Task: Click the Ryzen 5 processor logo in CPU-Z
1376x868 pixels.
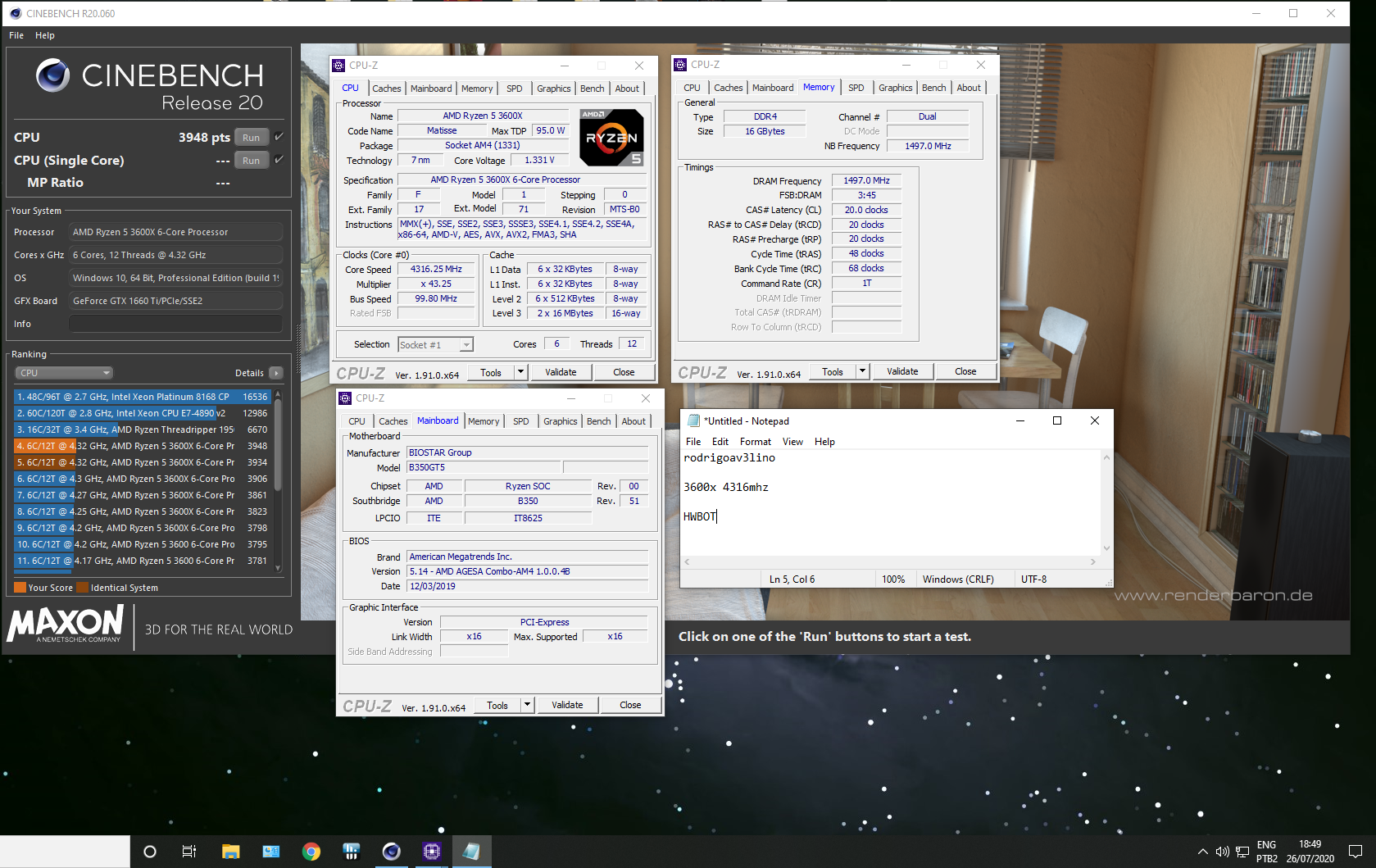Action: (611, 138)
